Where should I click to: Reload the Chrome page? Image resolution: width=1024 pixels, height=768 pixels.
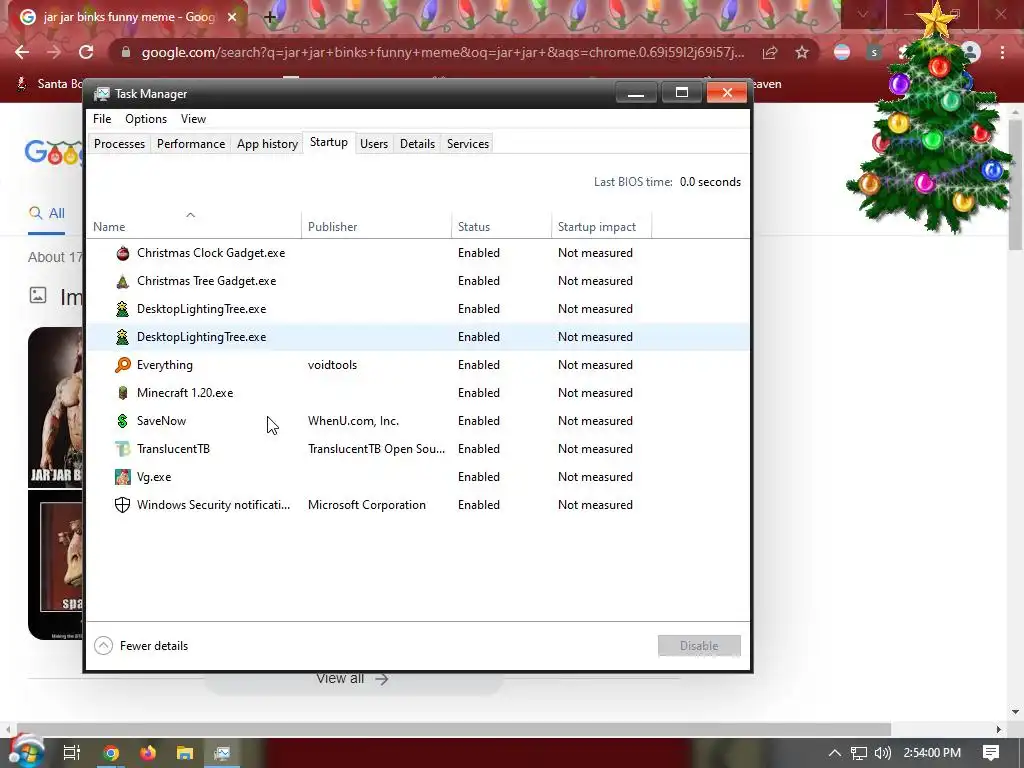coord(86,52)
